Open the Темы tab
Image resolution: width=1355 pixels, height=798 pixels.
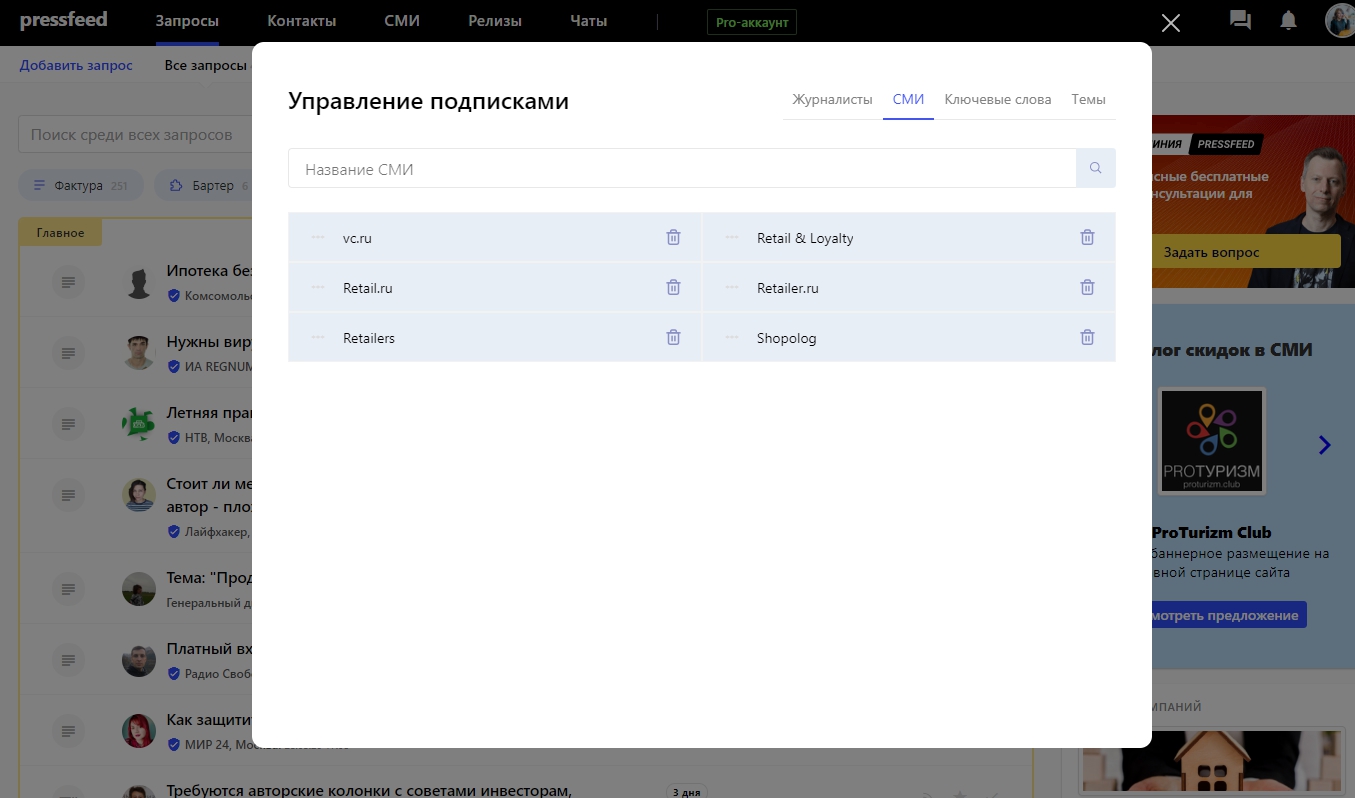(1088, 100)
